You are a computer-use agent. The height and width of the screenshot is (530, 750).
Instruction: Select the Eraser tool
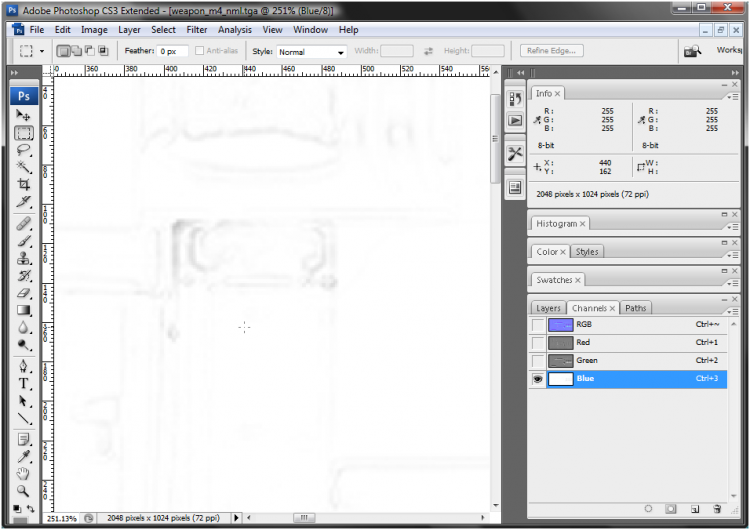tap(24, 293)
